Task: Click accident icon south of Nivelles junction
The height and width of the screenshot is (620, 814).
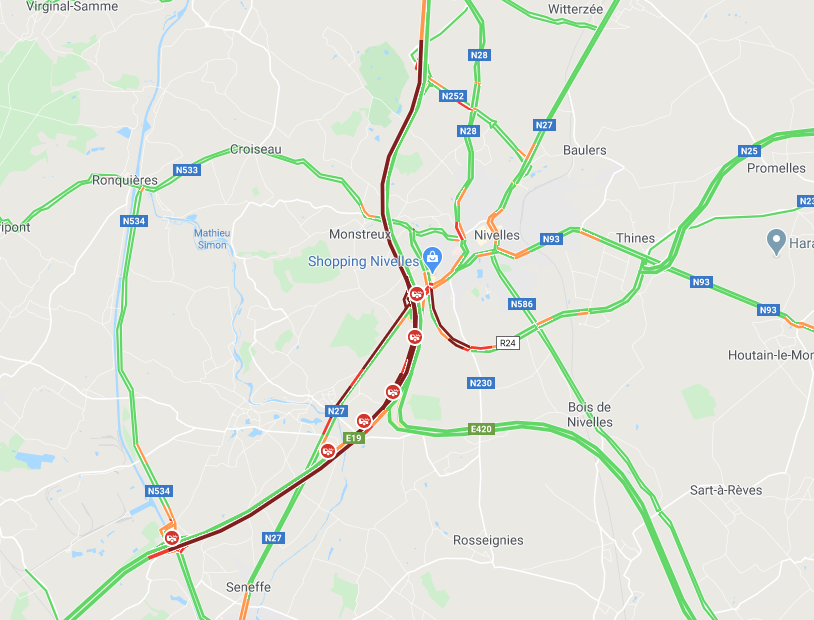Action: [414, 338]
